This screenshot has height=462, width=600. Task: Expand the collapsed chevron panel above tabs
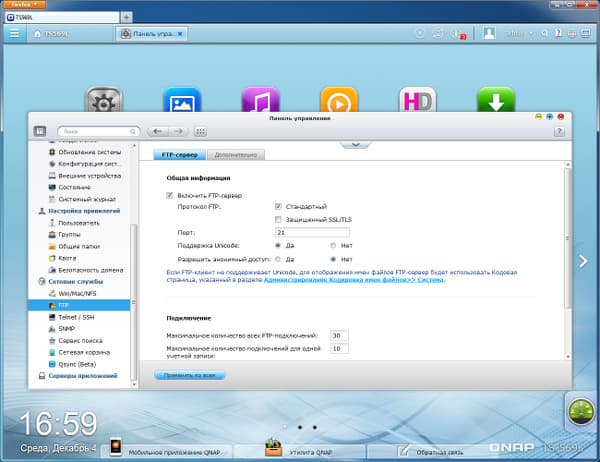click(355, 144)
